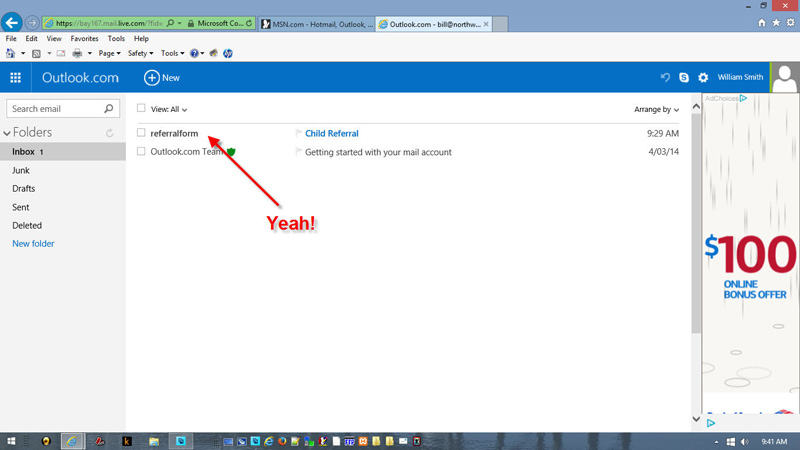Click the IE Home toolbar icon

(x=10, y=53)
